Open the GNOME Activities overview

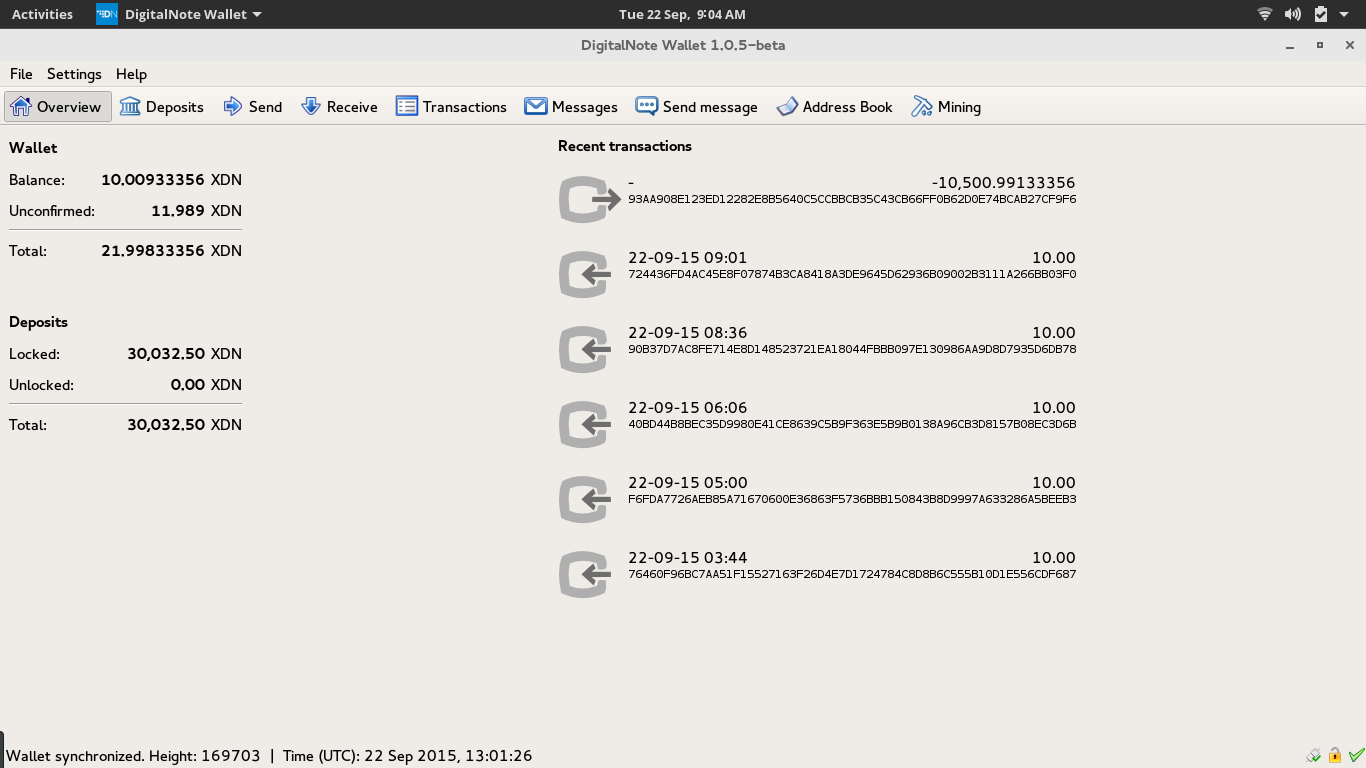pos(42,14)
